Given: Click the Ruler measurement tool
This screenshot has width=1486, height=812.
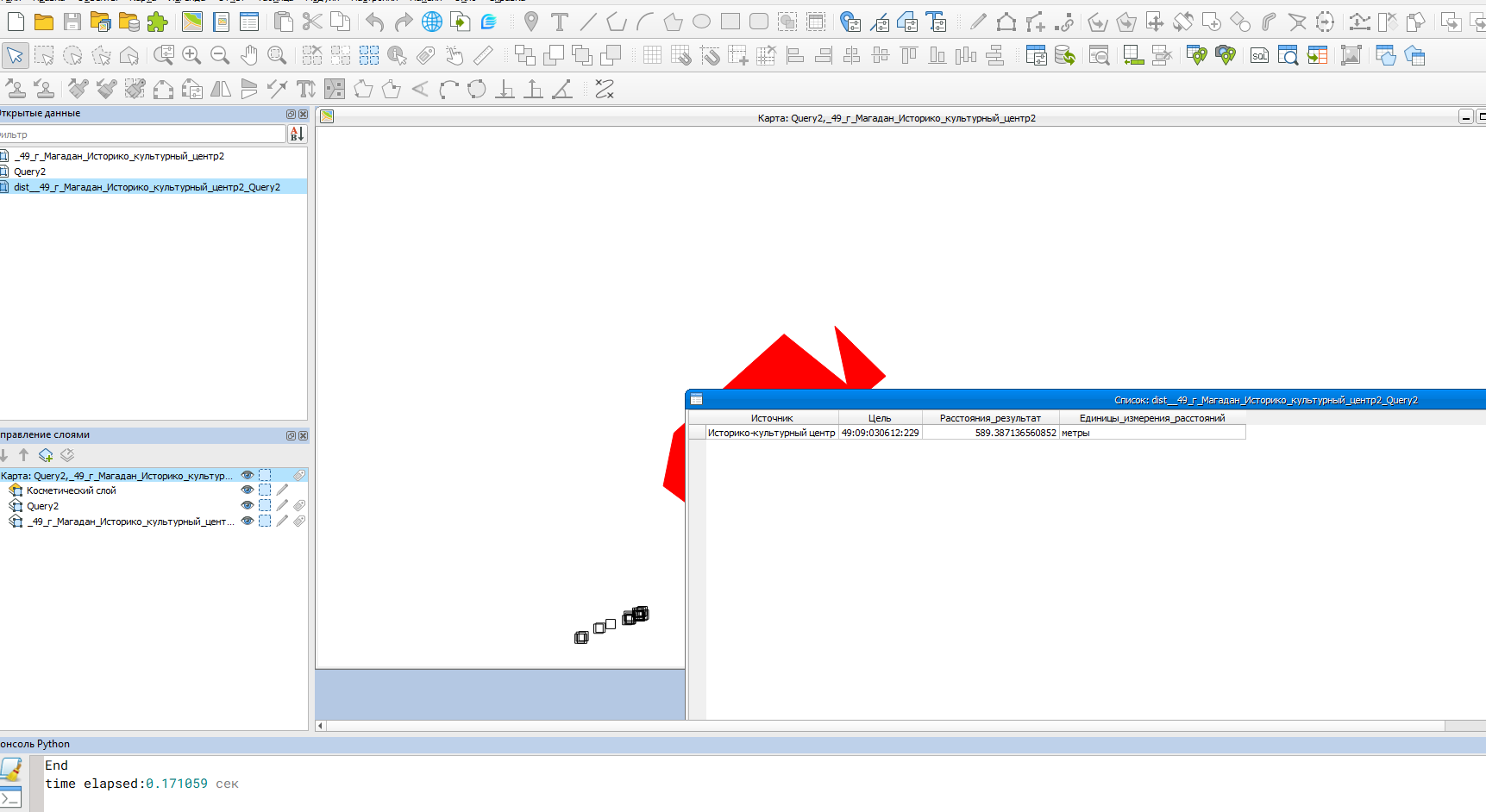Looking at the screenshot, I should (x=483, y=56).
